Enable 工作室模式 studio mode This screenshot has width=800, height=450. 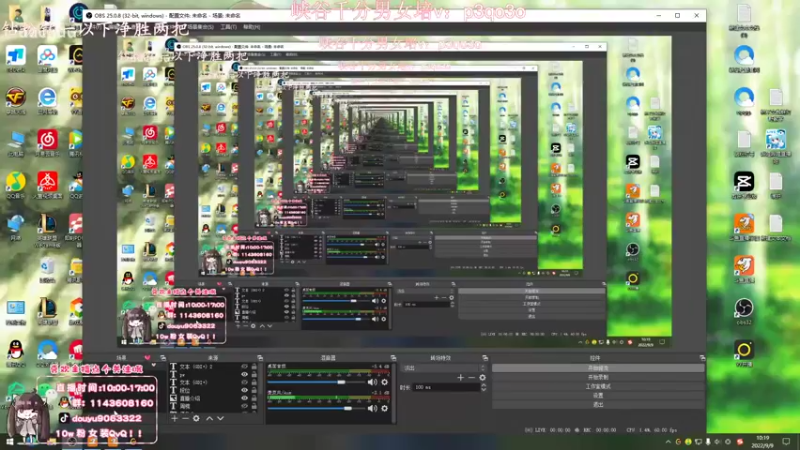tap(598, 386)
